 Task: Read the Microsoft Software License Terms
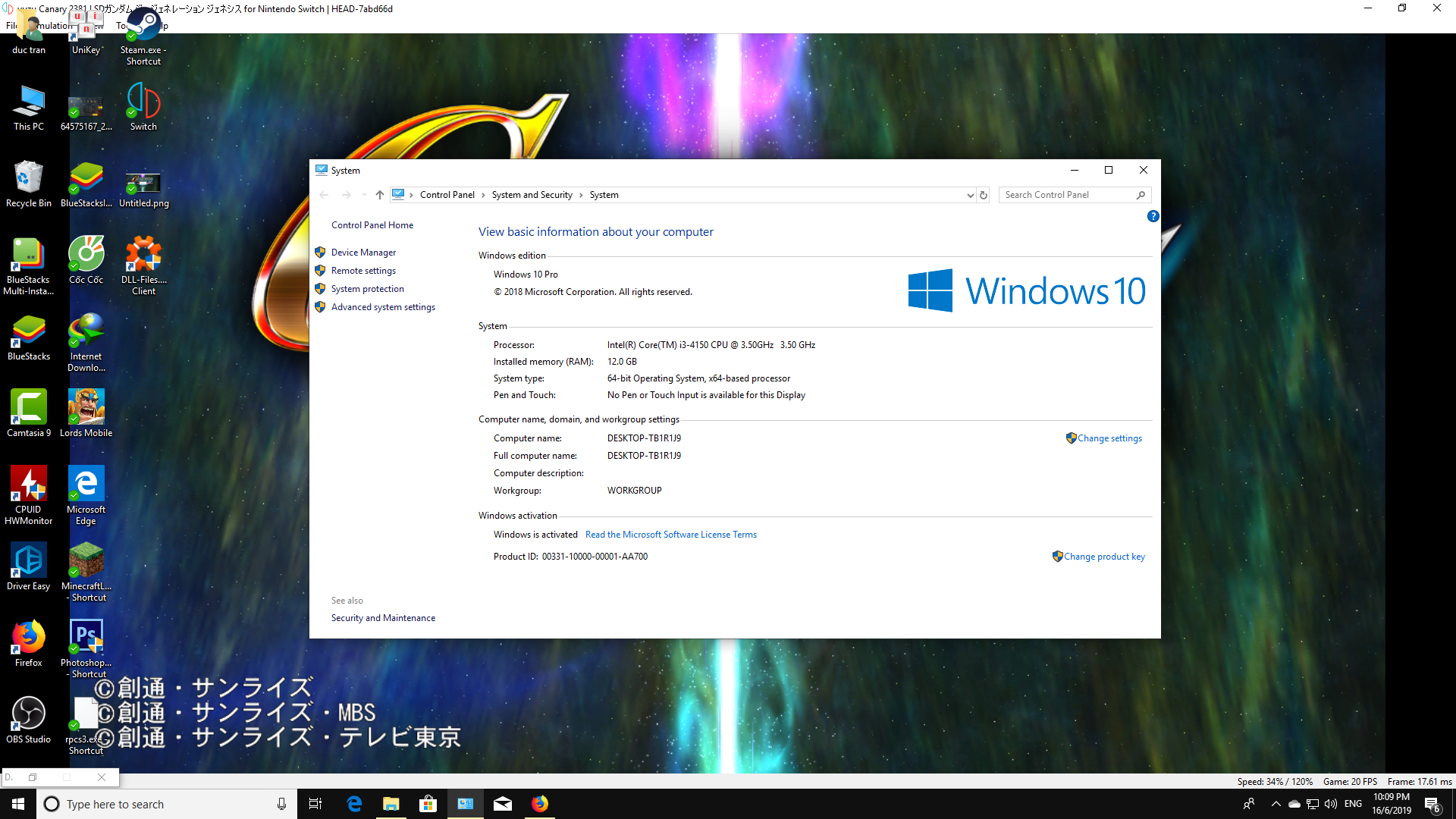(671, 535)
